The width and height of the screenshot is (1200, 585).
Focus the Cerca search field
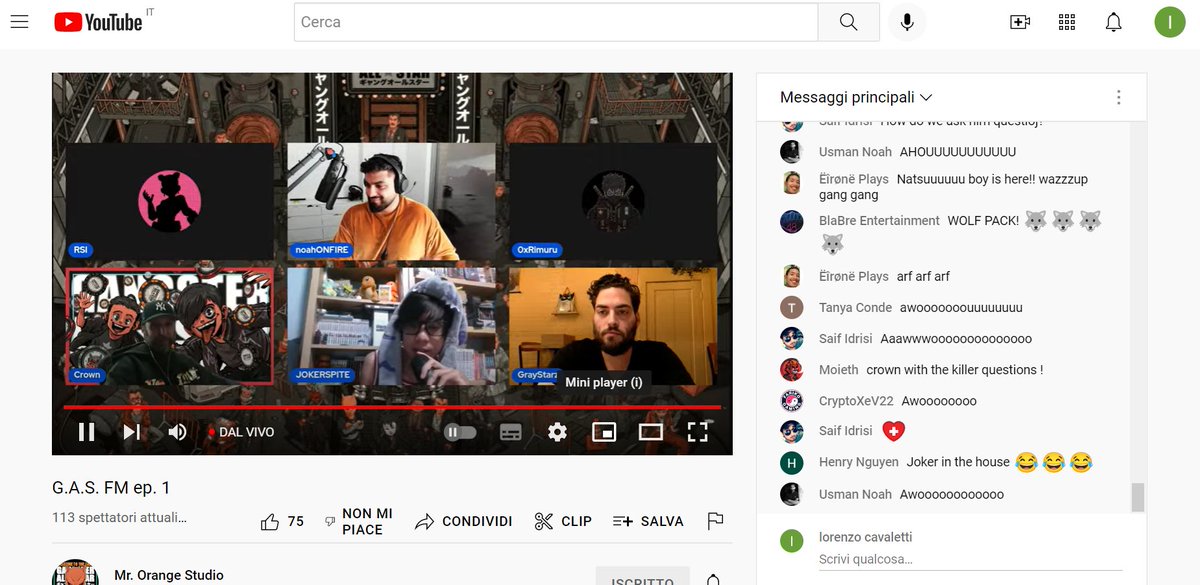point(556,22)
